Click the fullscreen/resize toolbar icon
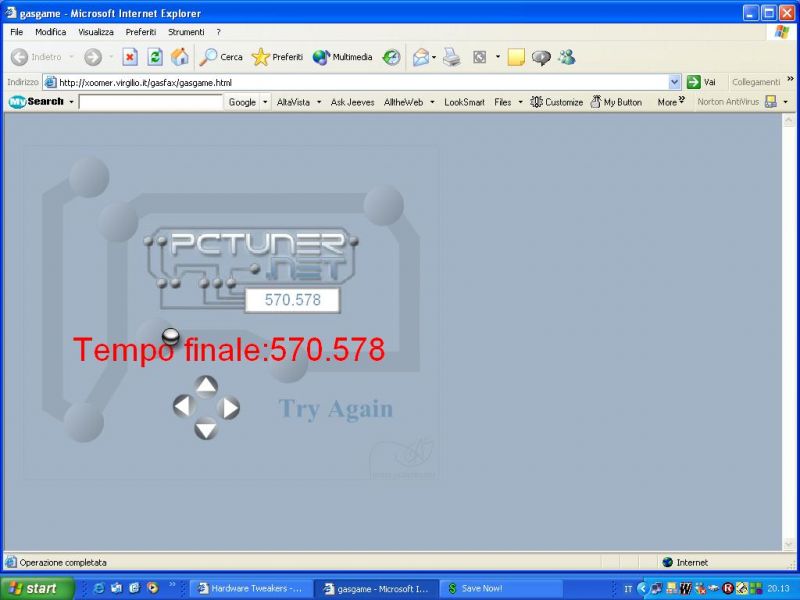 click(480, 57)
